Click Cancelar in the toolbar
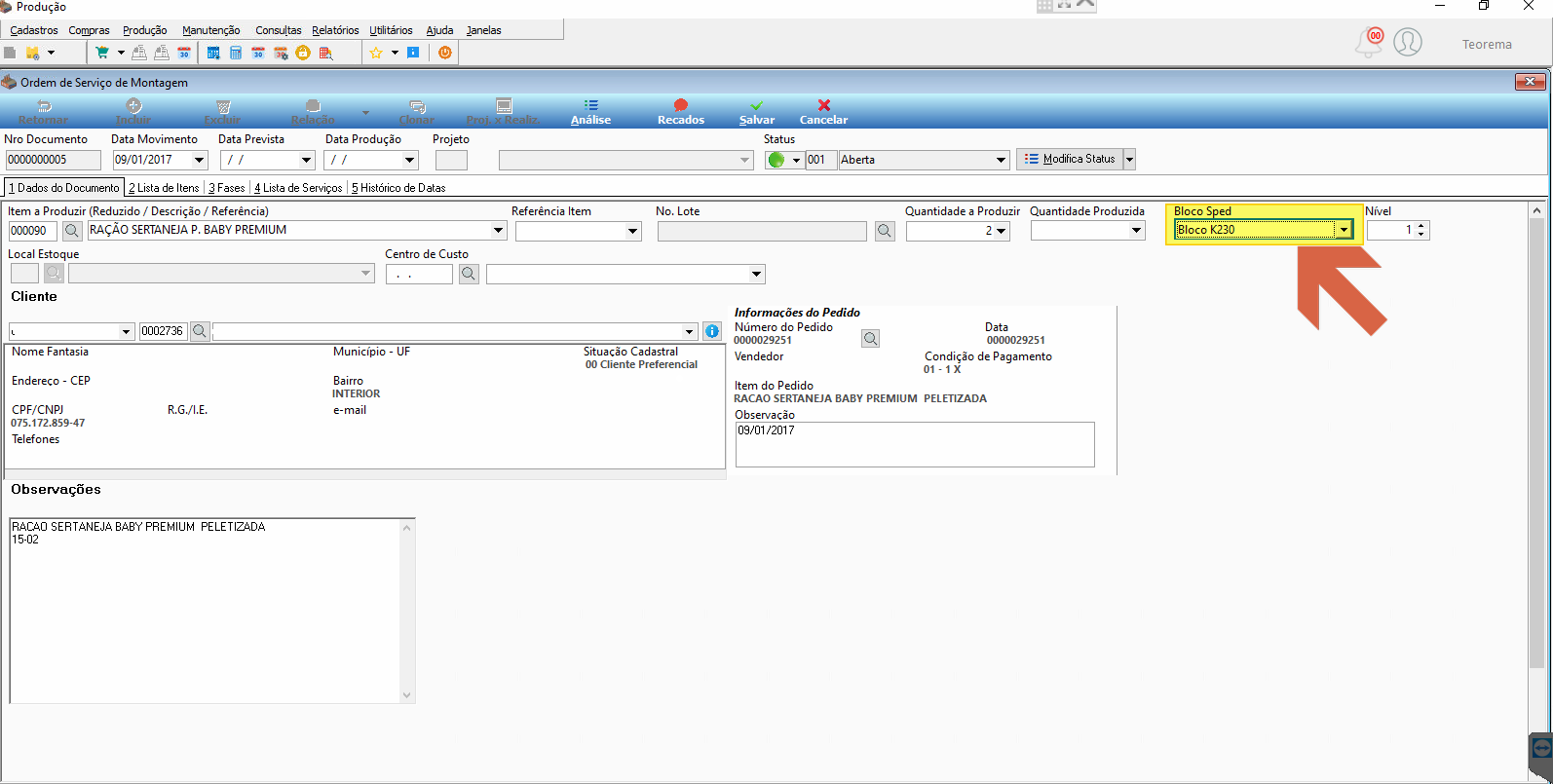Viewport: 1553px width, 784px height. (x=824, y=112)
